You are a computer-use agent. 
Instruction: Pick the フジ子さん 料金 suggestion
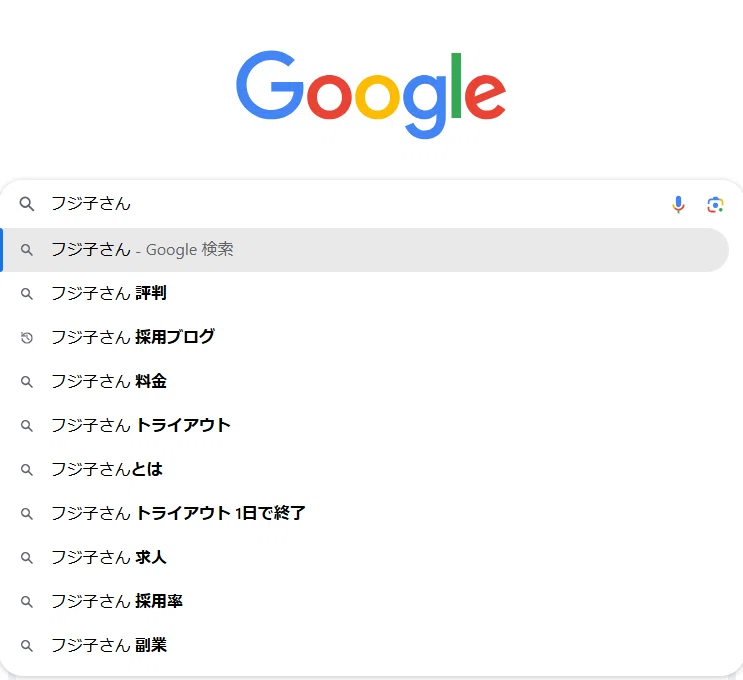(364, 381)
